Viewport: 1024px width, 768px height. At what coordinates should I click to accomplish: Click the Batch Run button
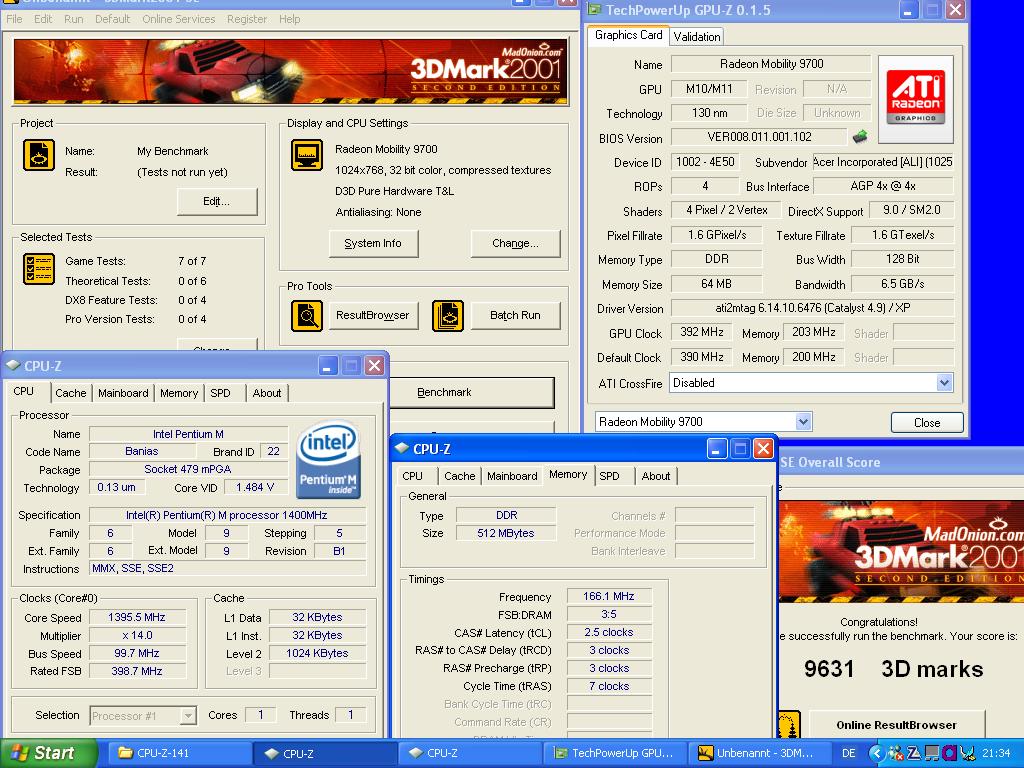pos(515,315)
